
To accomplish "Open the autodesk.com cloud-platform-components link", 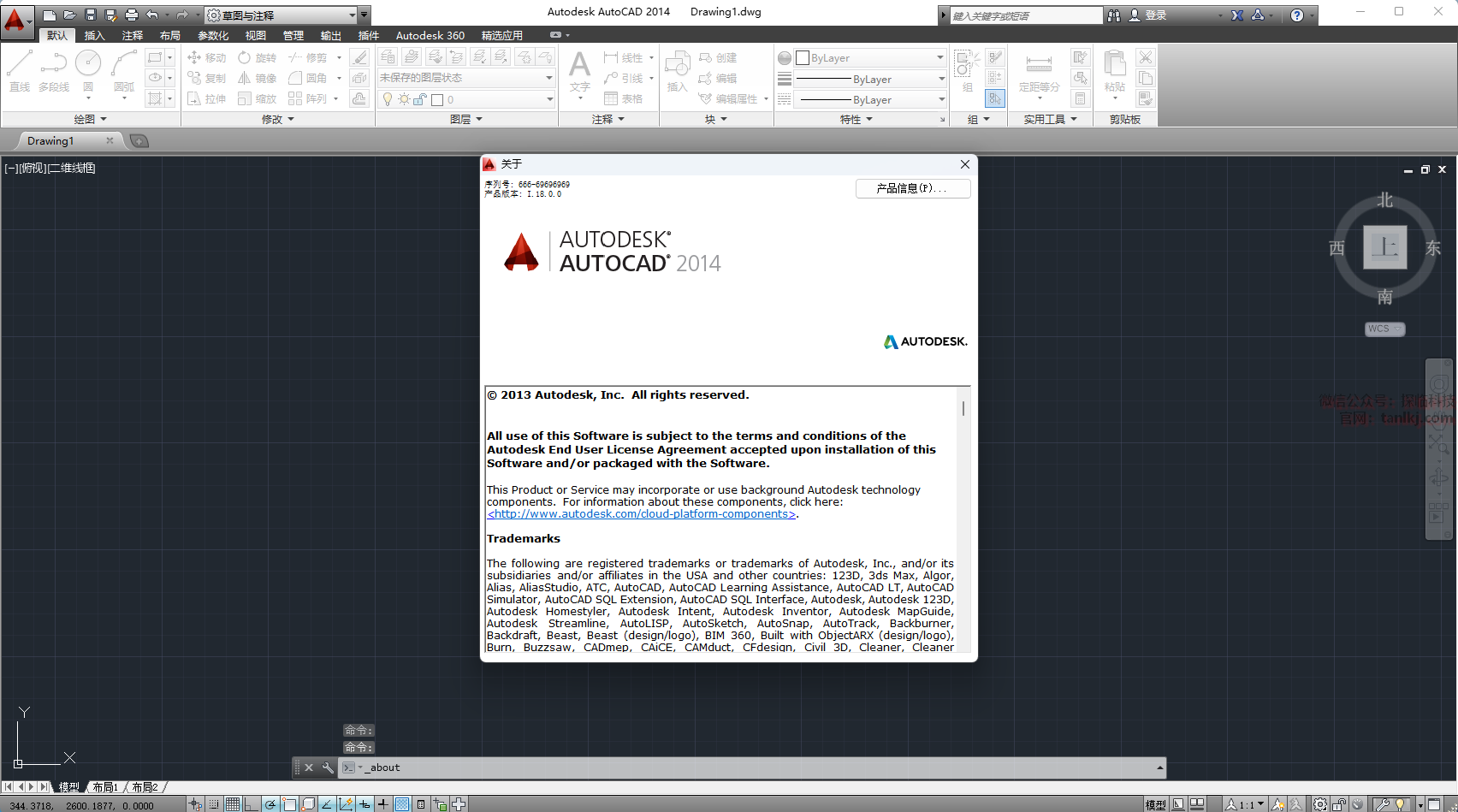I will [641, 514].
